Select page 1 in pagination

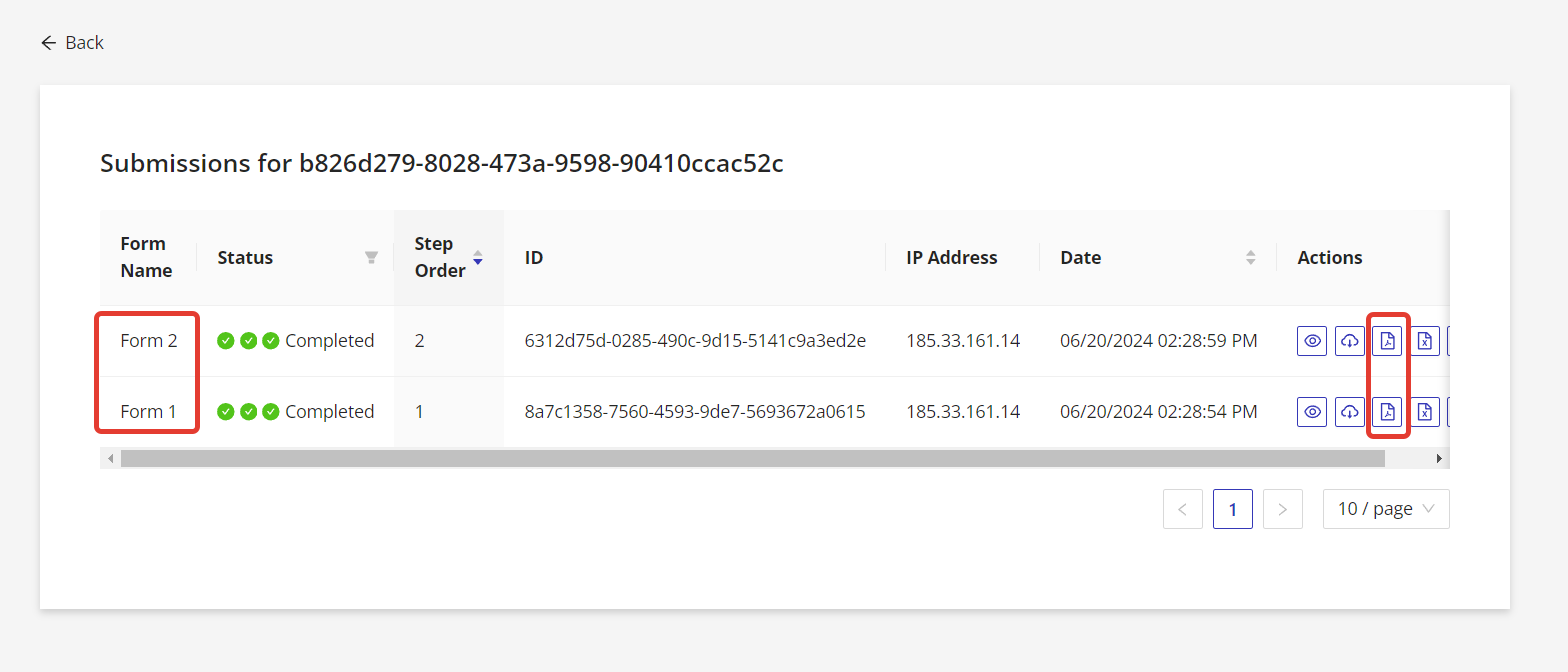tap(1232, 509)
